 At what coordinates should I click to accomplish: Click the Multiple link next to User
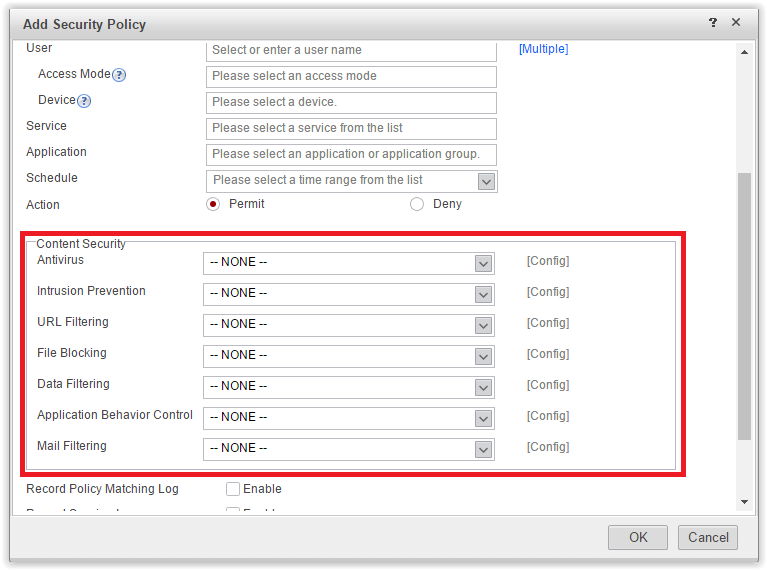(543, 49)
